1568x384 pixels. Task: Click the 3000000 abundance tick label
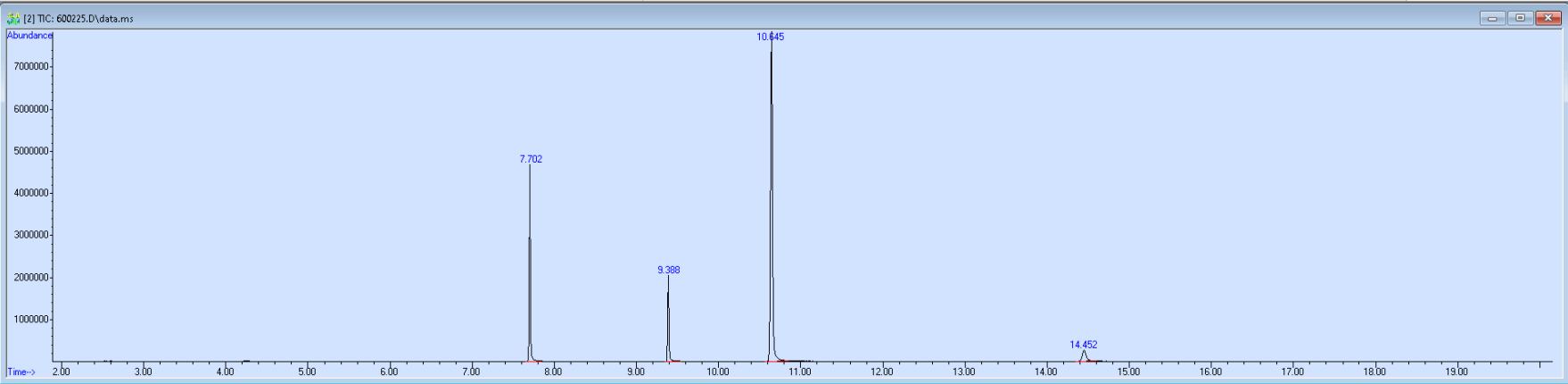30,236
